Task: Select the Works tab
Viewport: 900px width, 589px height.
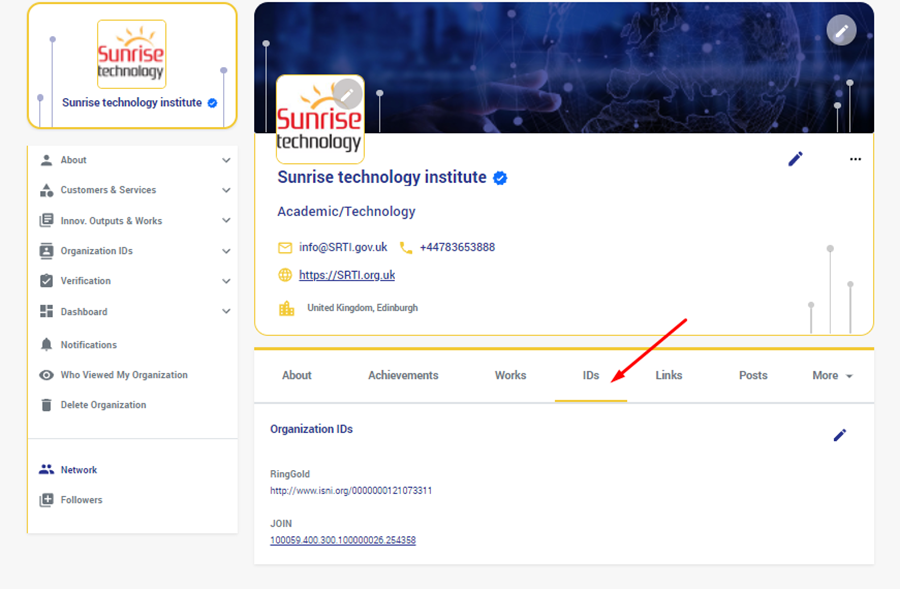Action: pos(510,376)
